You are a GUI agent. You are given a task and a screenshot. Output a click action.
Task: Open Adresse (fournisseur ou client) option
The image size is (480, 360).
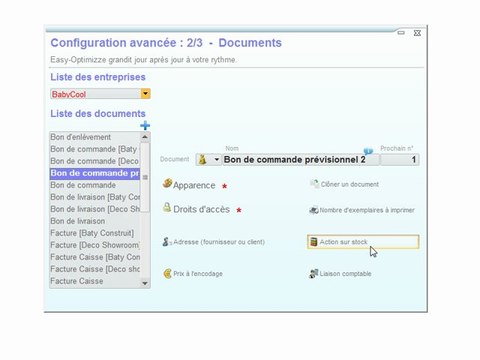[219, 242]
